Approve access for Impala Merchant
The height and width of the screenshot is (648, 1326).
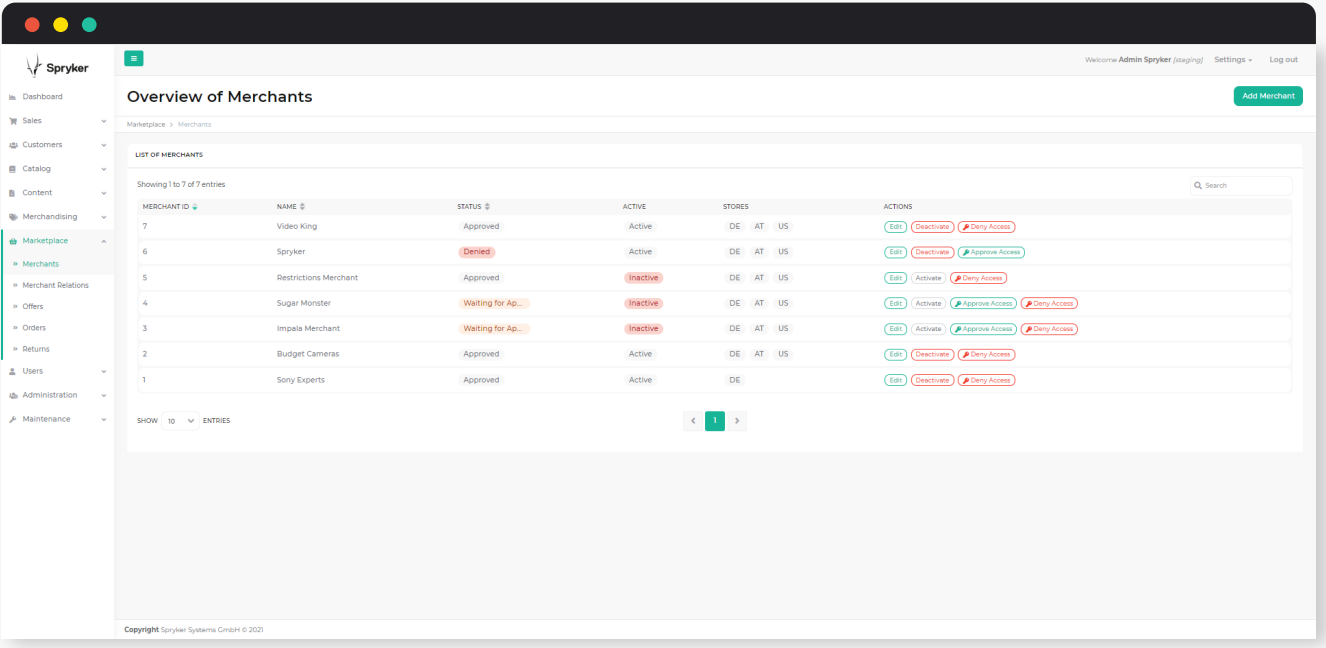[983, 329]
